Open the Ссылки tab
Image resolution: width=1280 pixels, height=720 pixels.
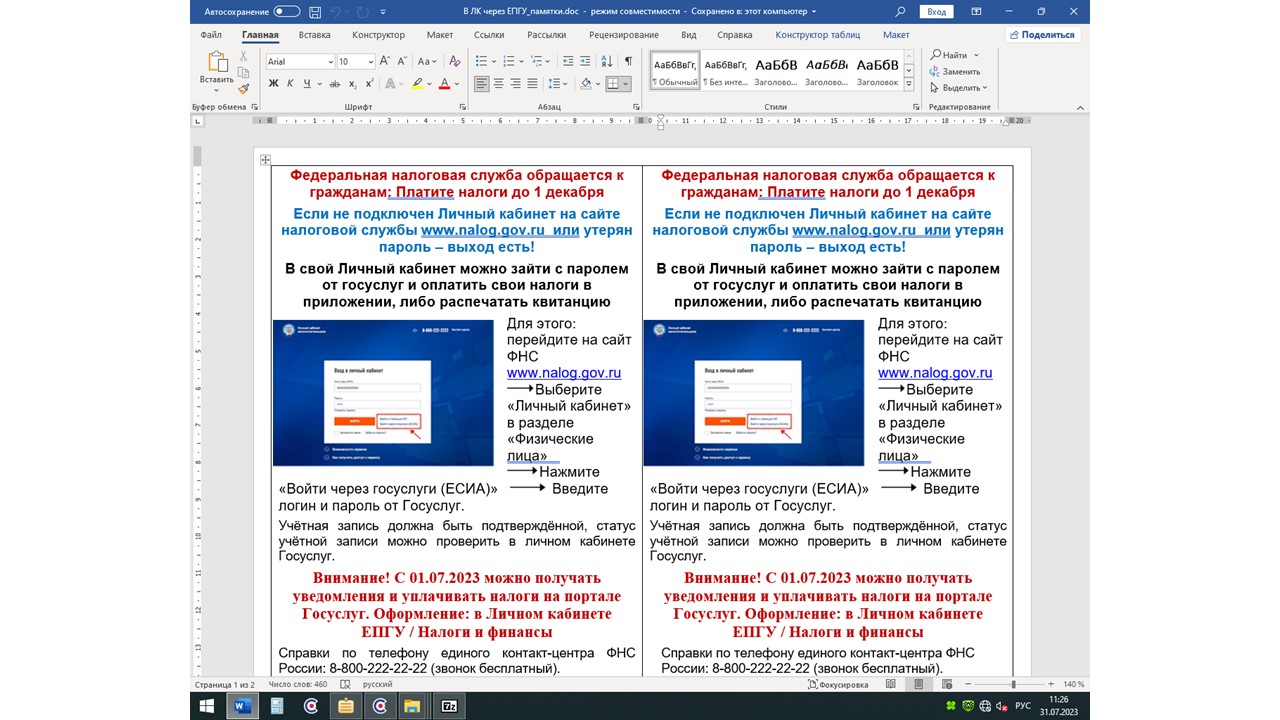(x=489, y=35)
